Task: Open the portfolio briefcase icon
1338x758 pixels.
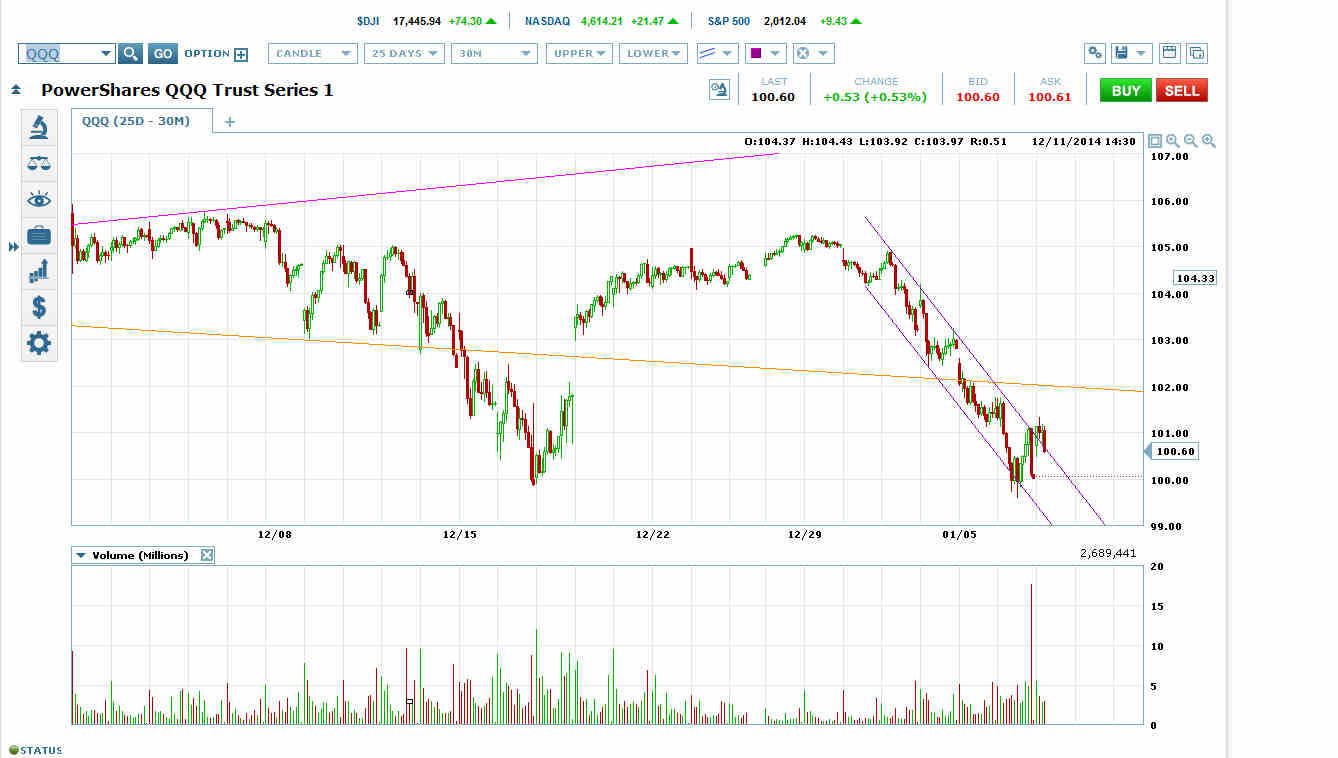Action: coord(39,235)
